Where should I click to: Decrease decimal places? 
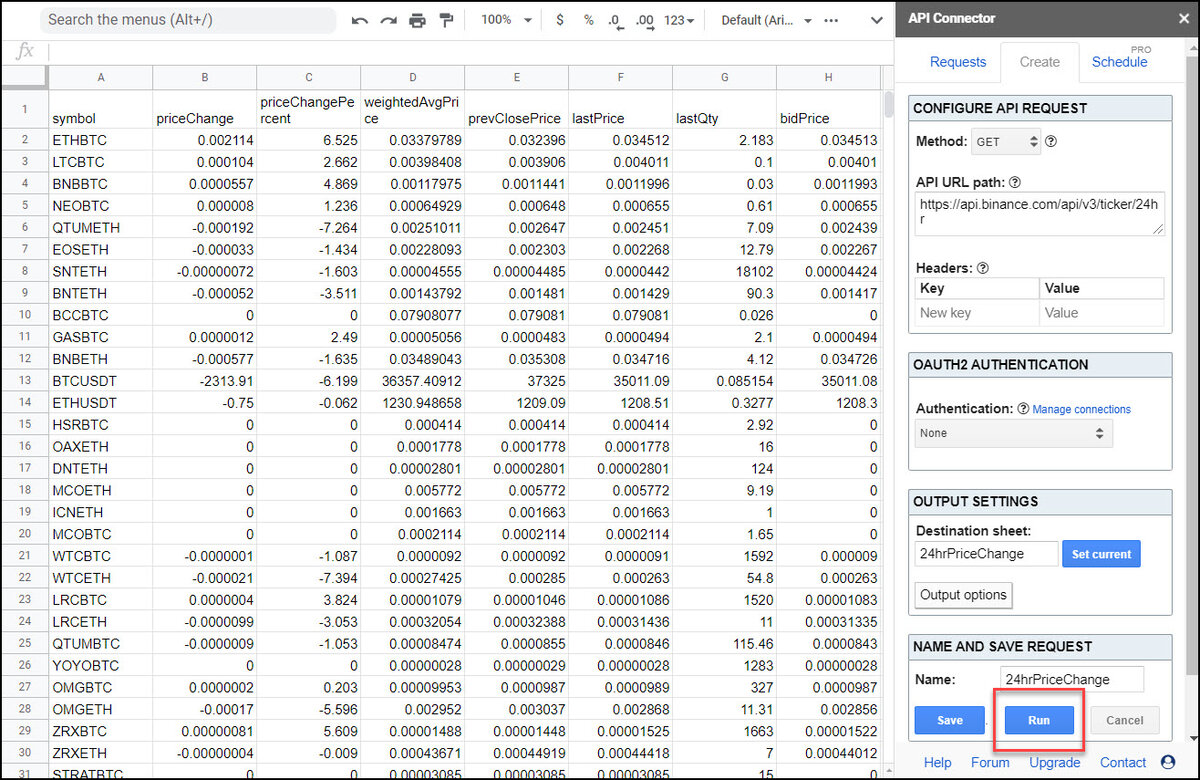pyautogui.click(x=614, y=20)
